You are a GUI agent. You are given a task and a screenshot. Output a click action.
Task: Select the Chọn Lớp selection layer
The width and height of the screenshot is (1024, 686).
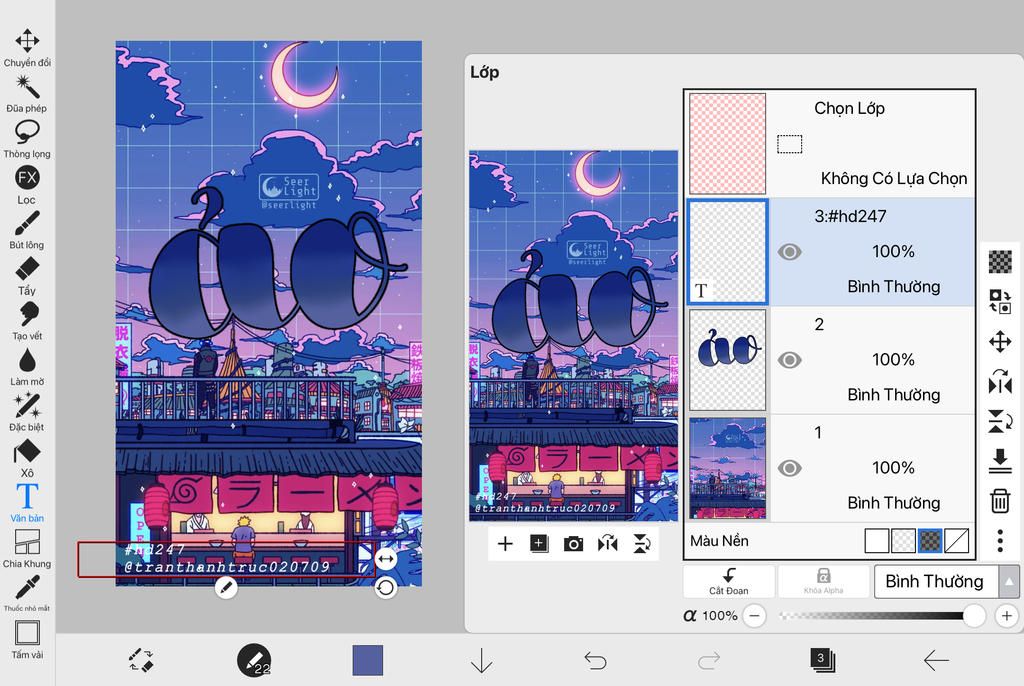830,144
